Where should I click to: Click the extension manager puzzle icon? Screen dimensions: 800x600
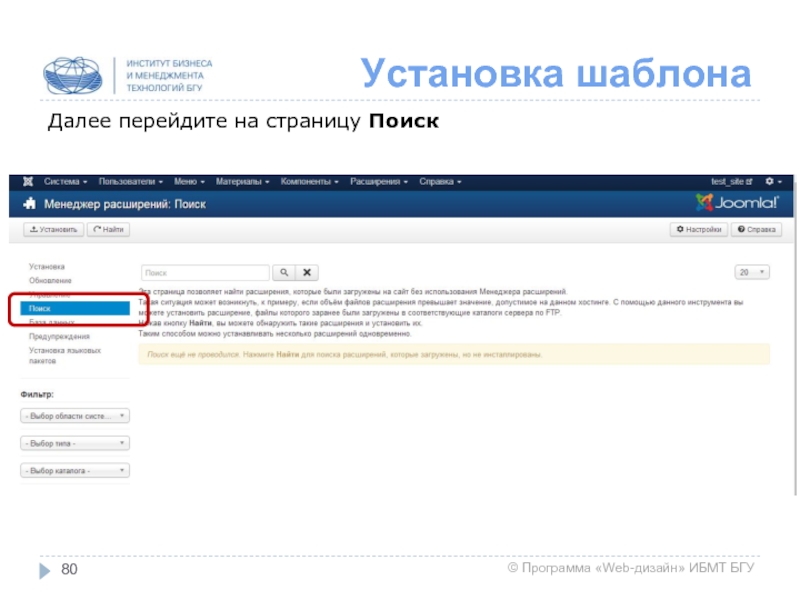(x=30, y=204)
